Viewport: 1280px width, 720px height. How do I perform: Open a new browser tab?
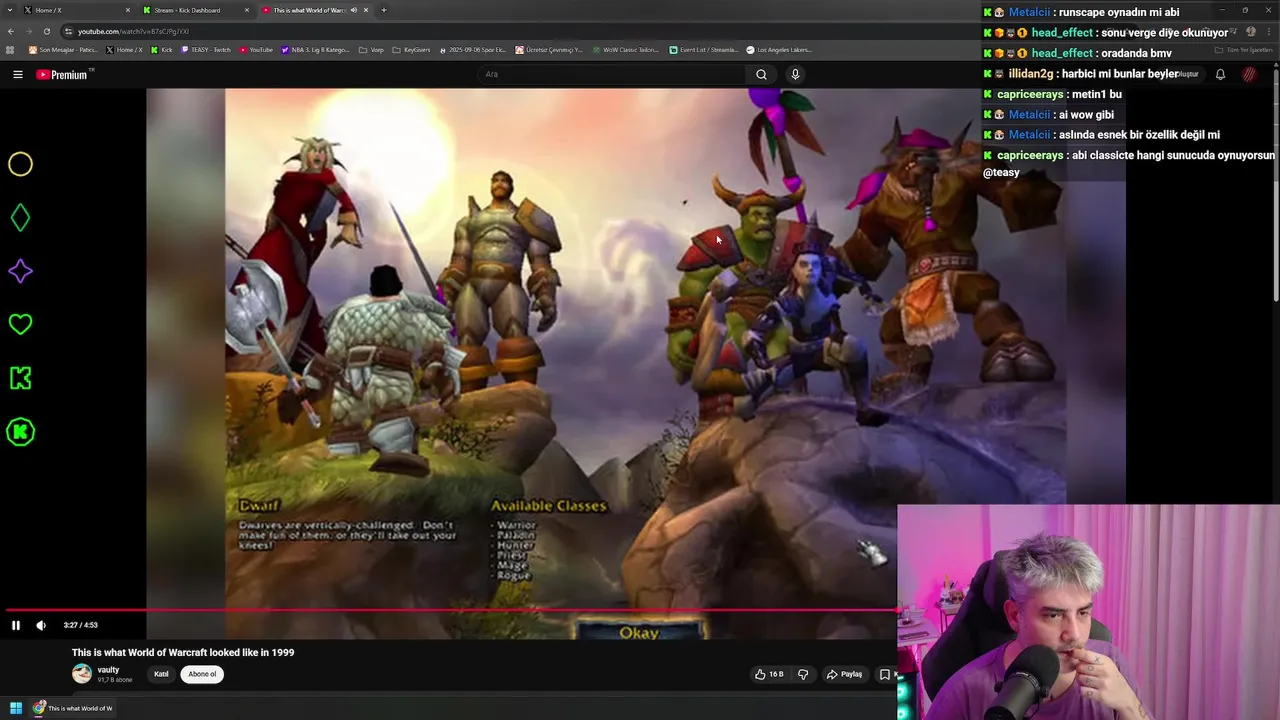click(x=384, y=10)
